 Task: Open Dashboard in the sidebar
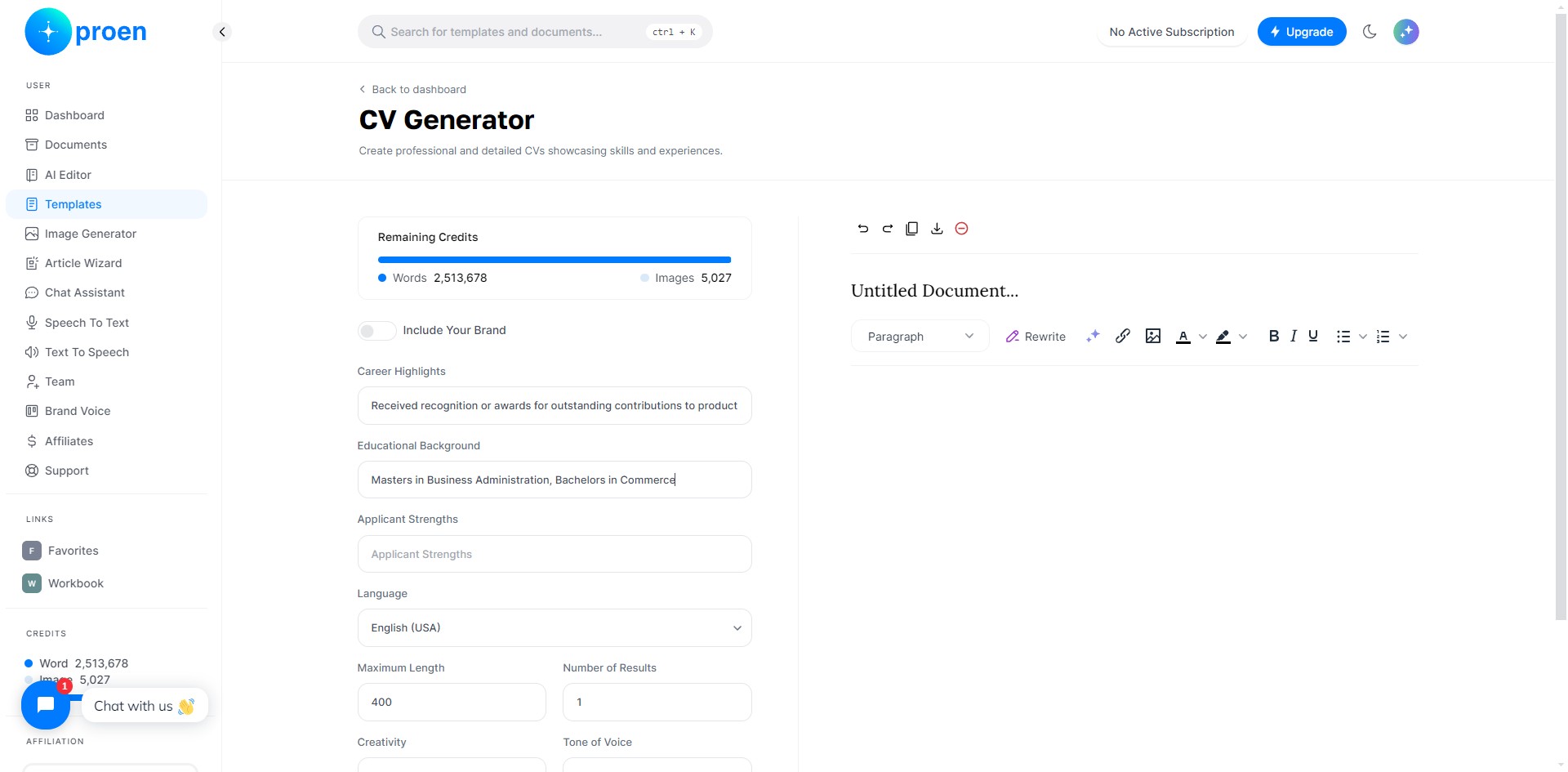[x=107, y=115]
